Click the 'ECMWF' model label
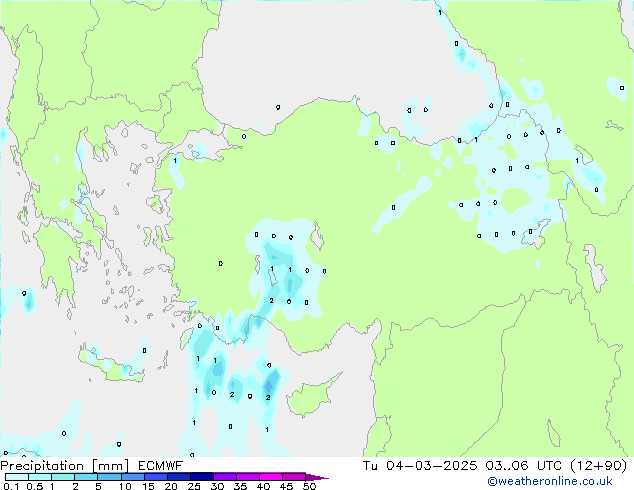Image resolution: width=634 pixels, height=490 pixels. tap(161, 466)
